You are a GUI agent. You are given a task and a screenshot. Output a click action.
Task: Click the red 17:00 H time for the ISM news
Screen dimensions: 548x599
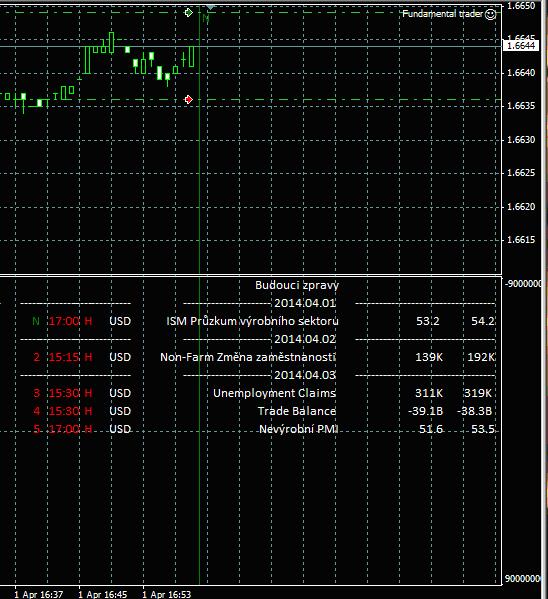[71, 321]
